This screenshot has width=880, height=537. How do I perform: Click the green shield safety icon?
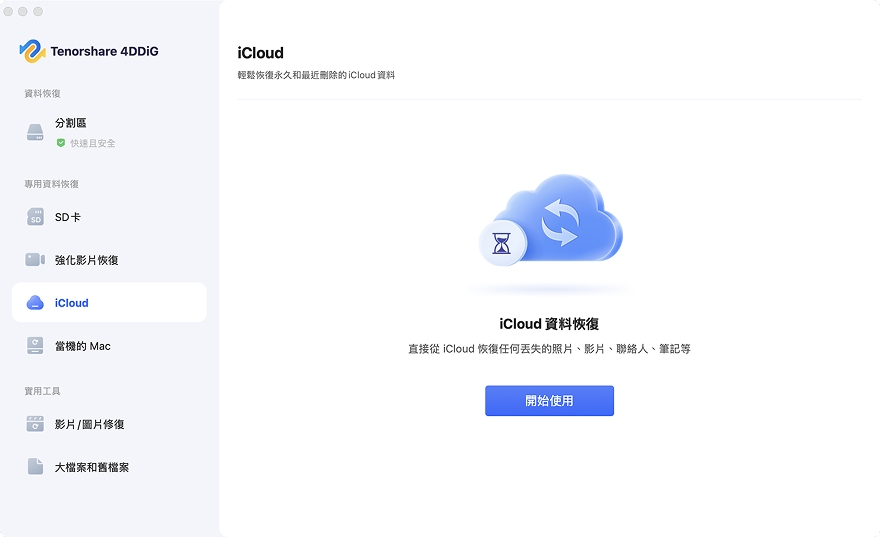pyautogui.click(x=61, y=143)
